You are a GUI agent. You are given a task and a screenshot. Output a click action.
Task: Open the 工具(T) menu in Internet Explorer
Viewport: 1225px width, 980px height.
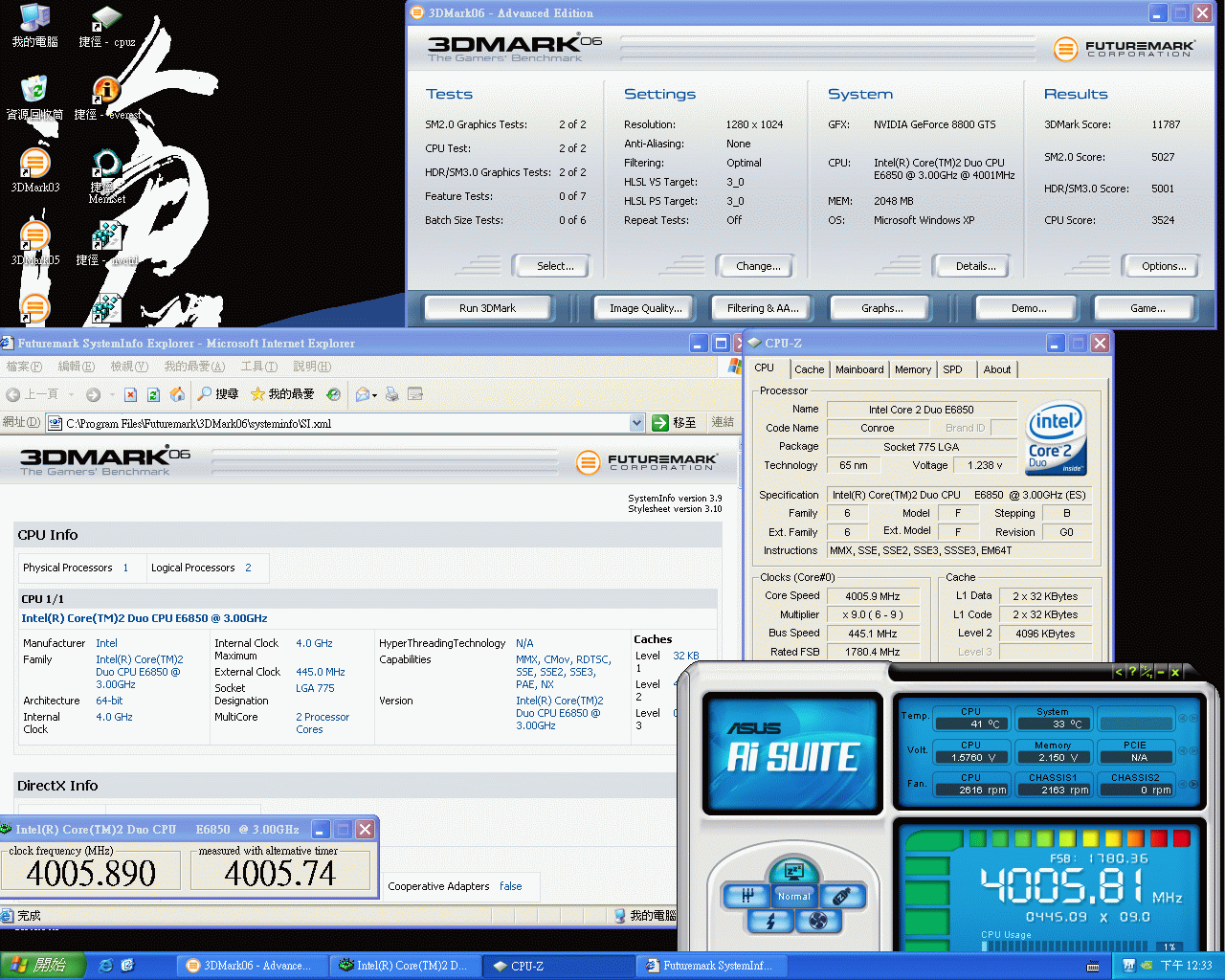coord(258,367)
